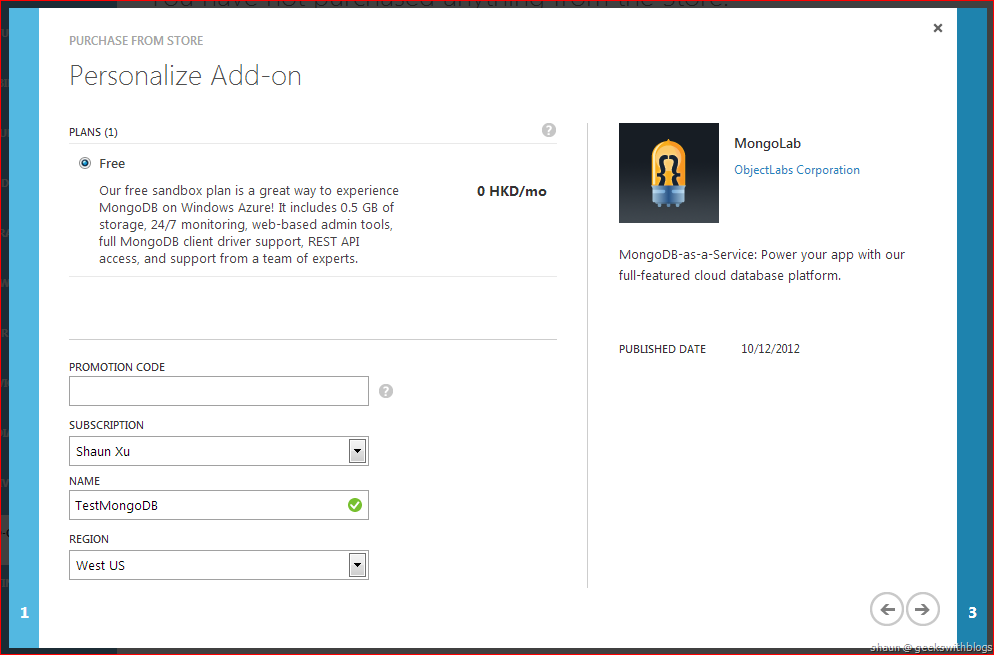Screen dimensions: 994x655
Task: Open the Subscription dropdown showing Shaun Xu
Action: click(219, 451)
